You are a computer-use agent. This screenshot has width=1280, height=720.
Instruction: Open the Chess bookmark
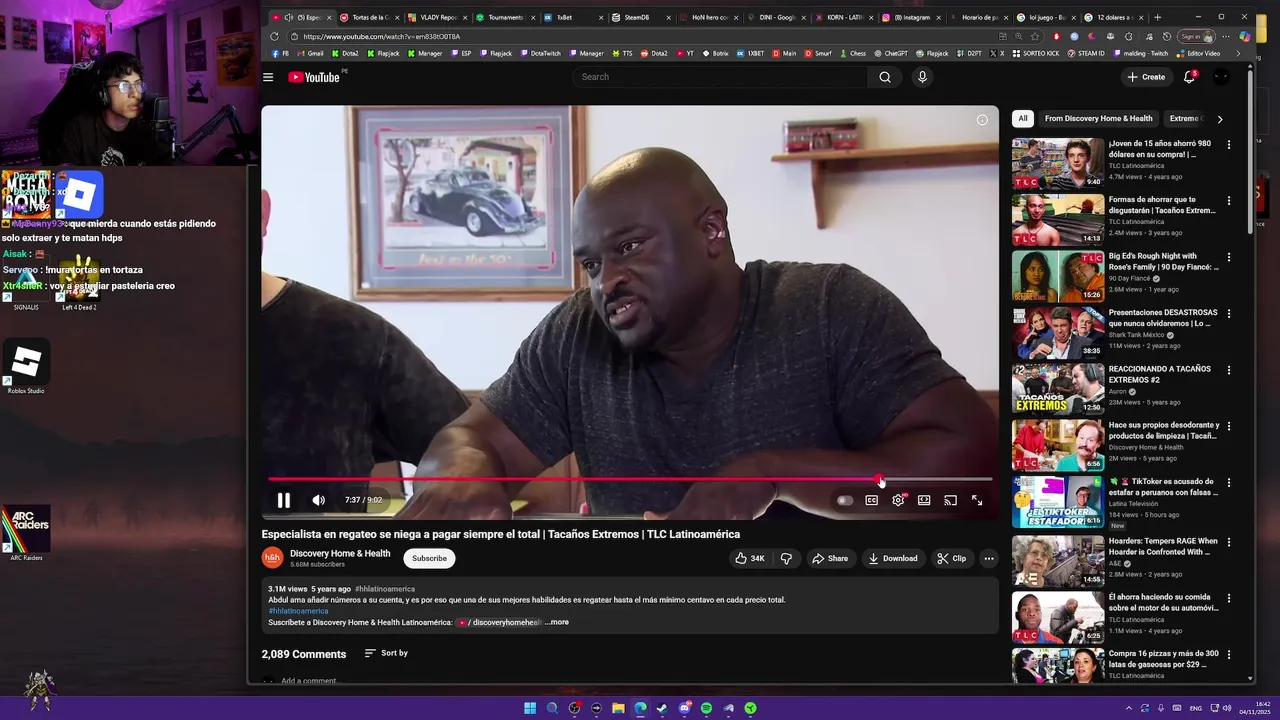[852, 53]
